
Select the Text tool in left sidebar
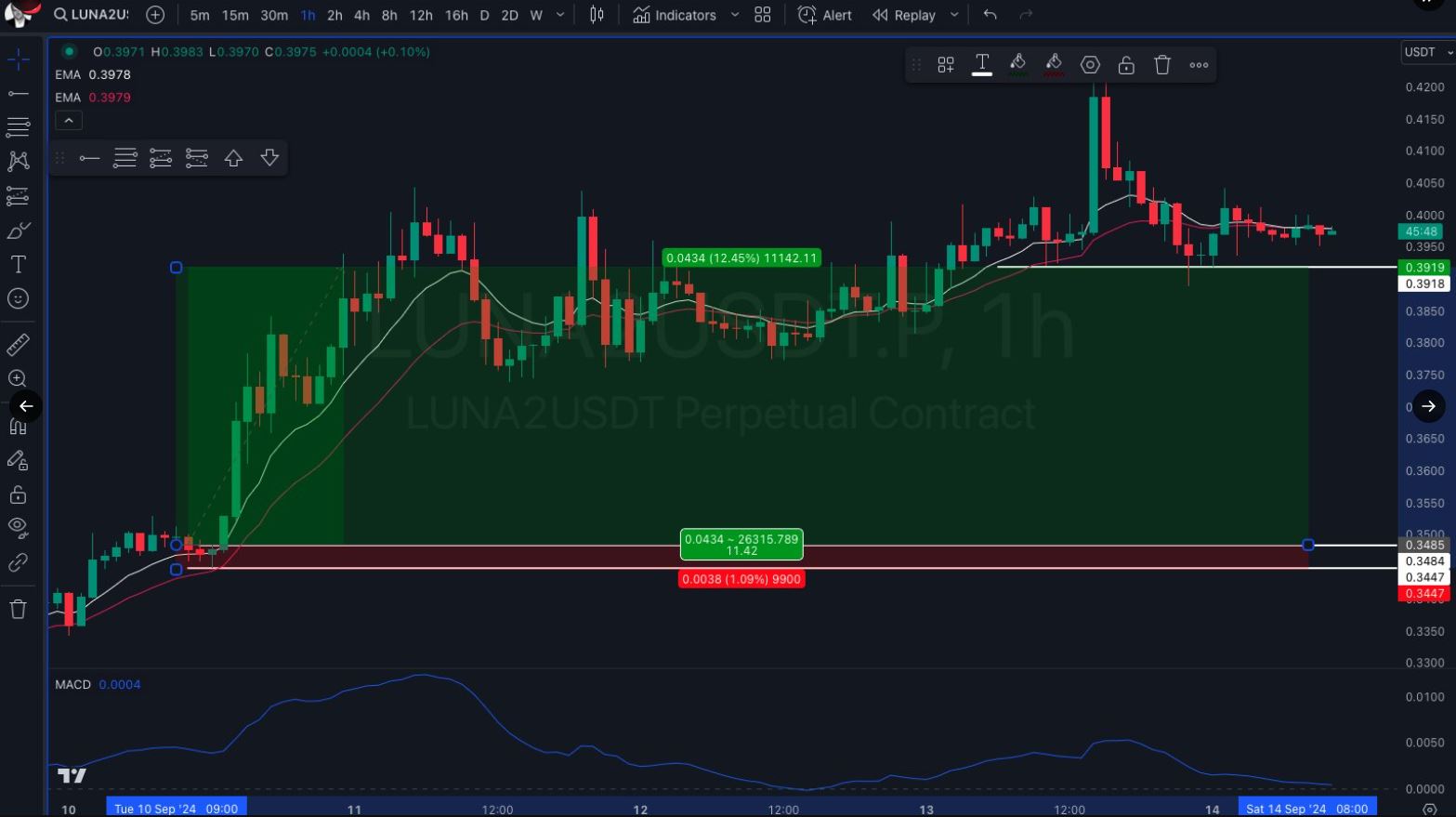pos(18,265)
